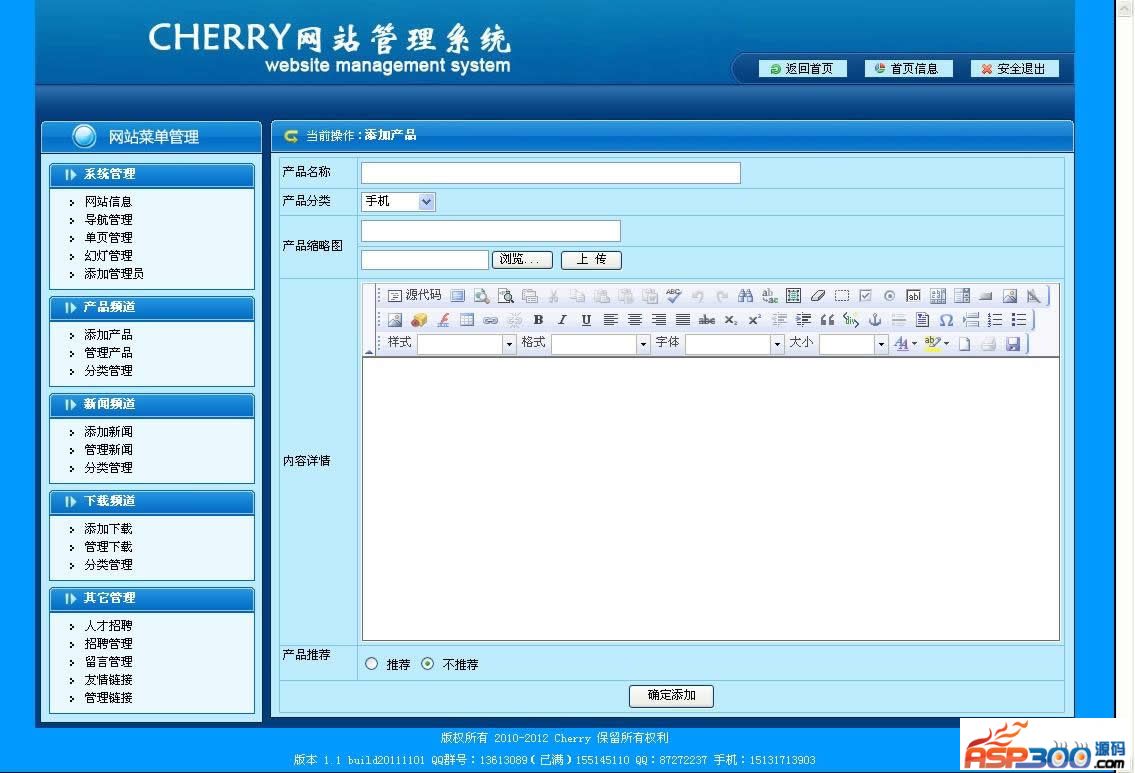Justify text alignment

coord(683,319)
